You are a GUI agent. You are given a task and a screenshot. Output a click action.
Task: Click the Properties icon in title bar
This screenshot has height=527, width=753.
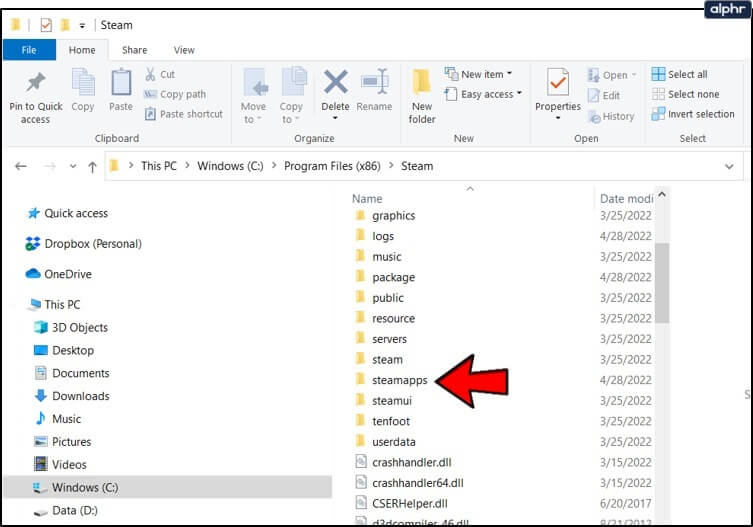(46, 25)
